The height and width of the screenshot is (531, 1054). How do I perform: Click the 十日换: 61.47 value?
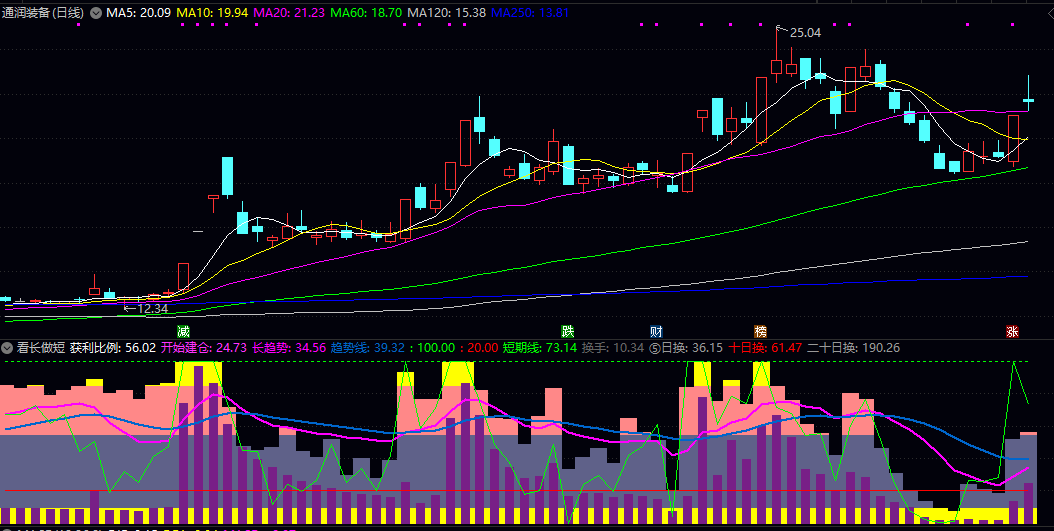765,348
